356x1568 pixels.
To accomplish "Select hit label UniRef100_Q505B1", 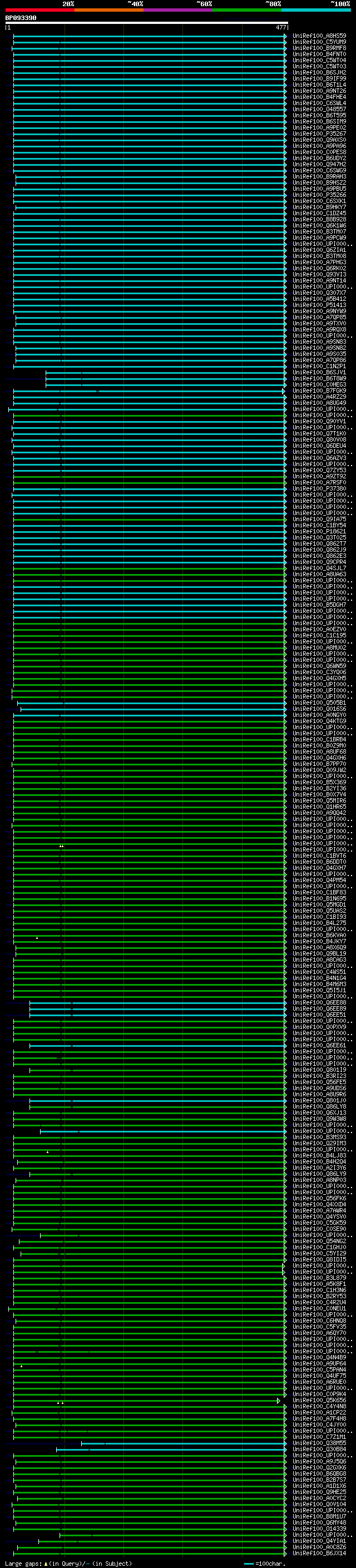I will 319,703.
